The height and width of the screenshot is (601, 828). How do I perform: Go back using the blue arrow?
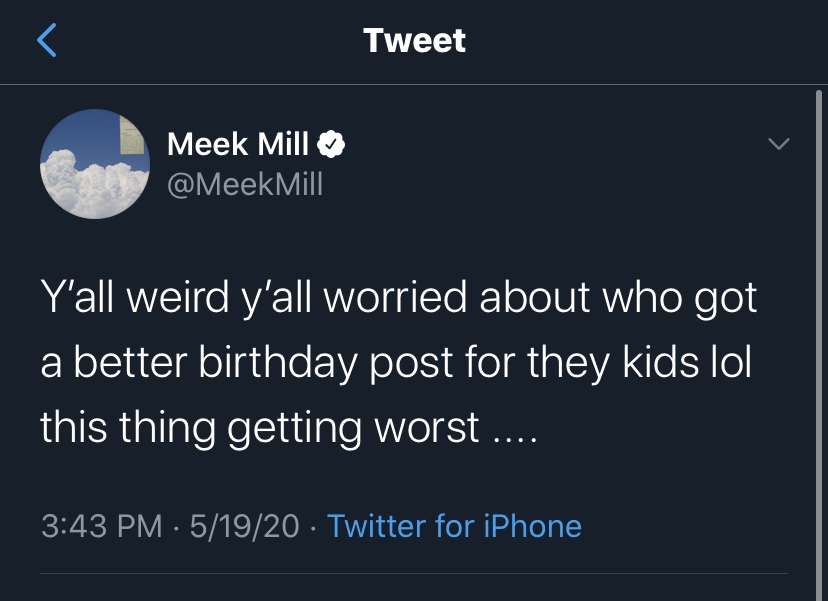tap(47, 40)
